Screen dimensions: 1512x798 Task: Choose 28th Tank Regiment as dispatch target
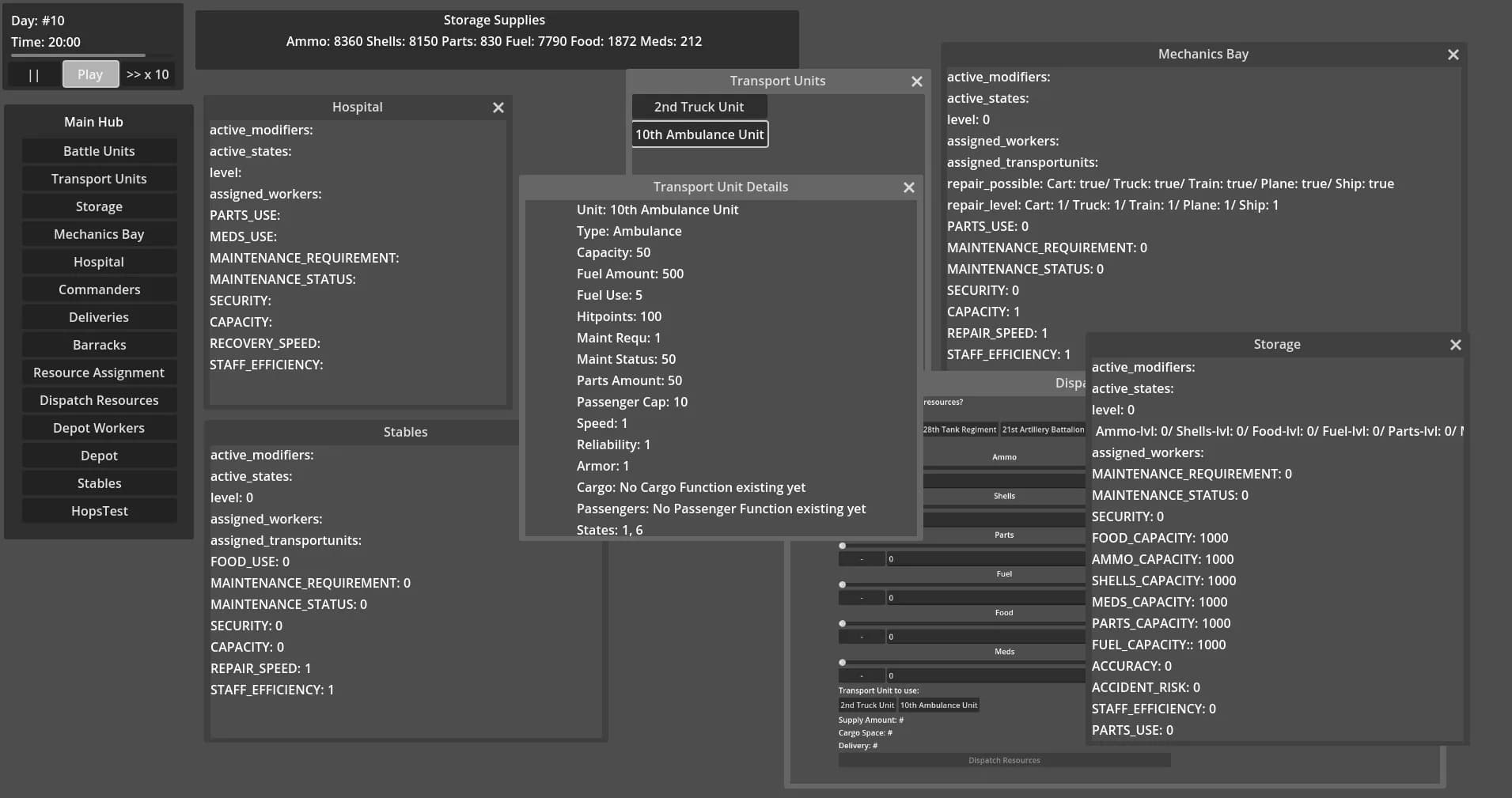[x=960, y=429]
